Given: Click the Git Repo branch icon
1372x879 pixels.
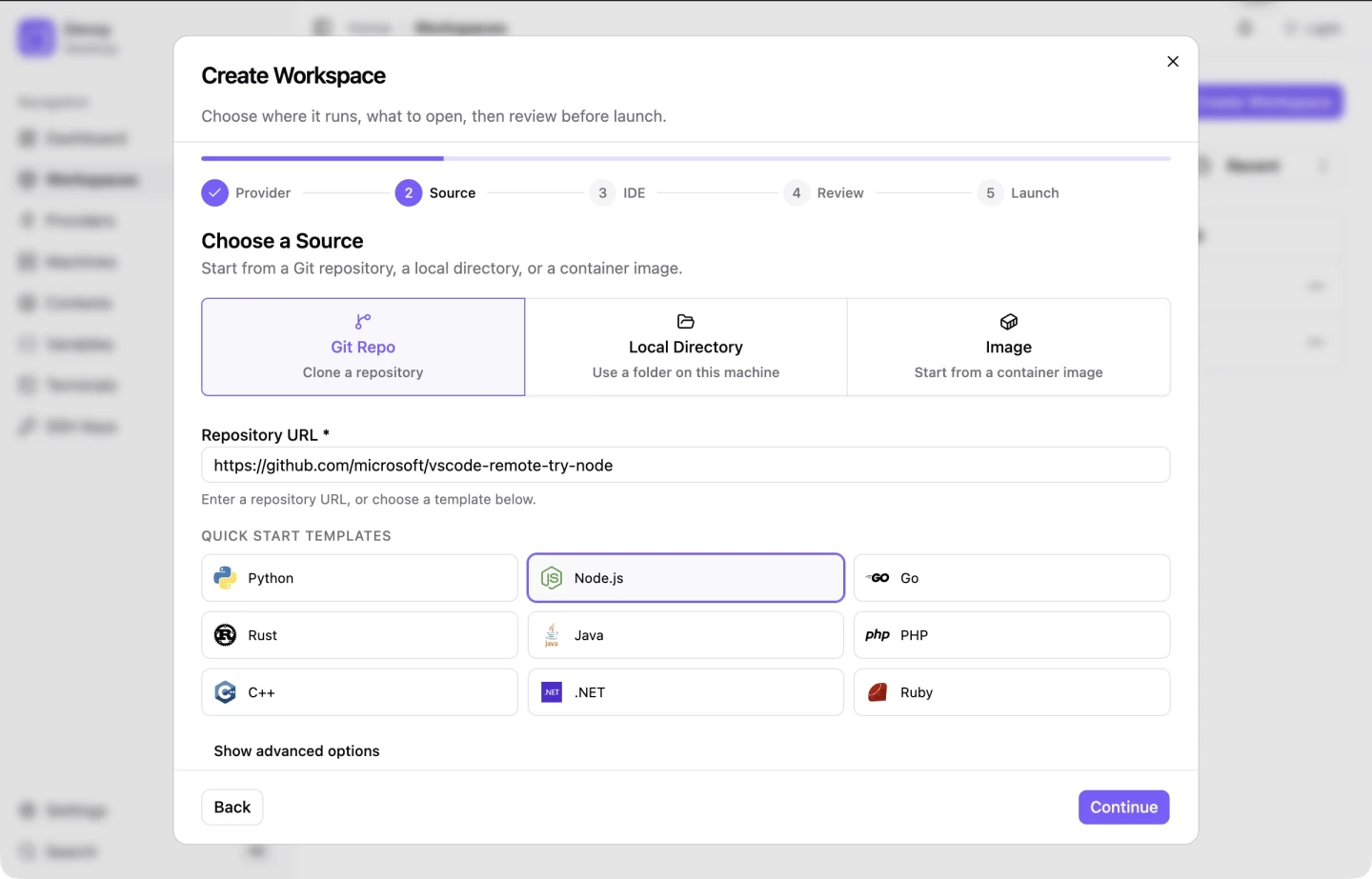Looking at the screenshot, I should click(363, 322).
